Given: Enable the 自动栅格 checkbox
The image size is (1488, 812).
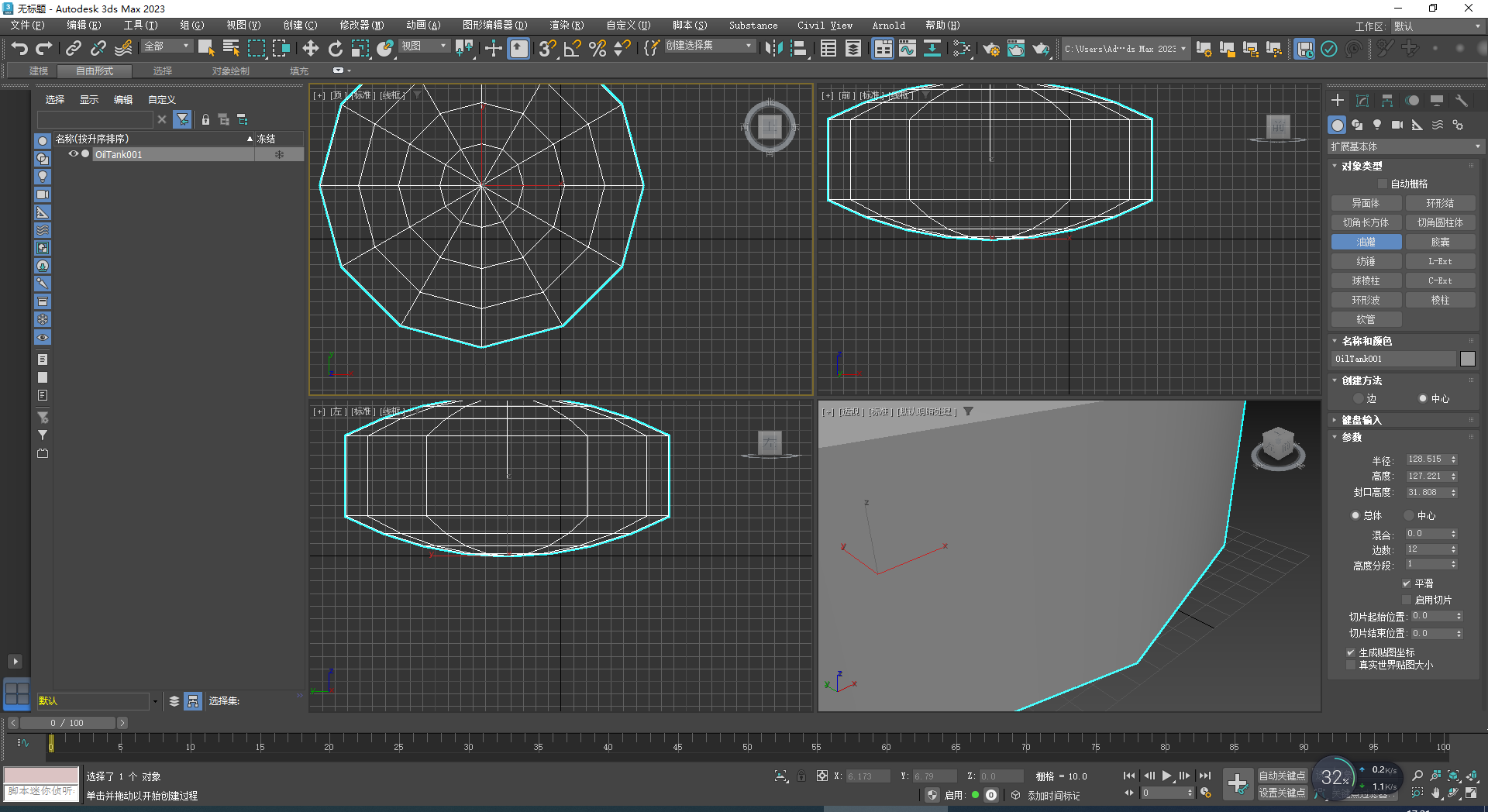Looking at the screenshot, I should tap(1383, 184).
